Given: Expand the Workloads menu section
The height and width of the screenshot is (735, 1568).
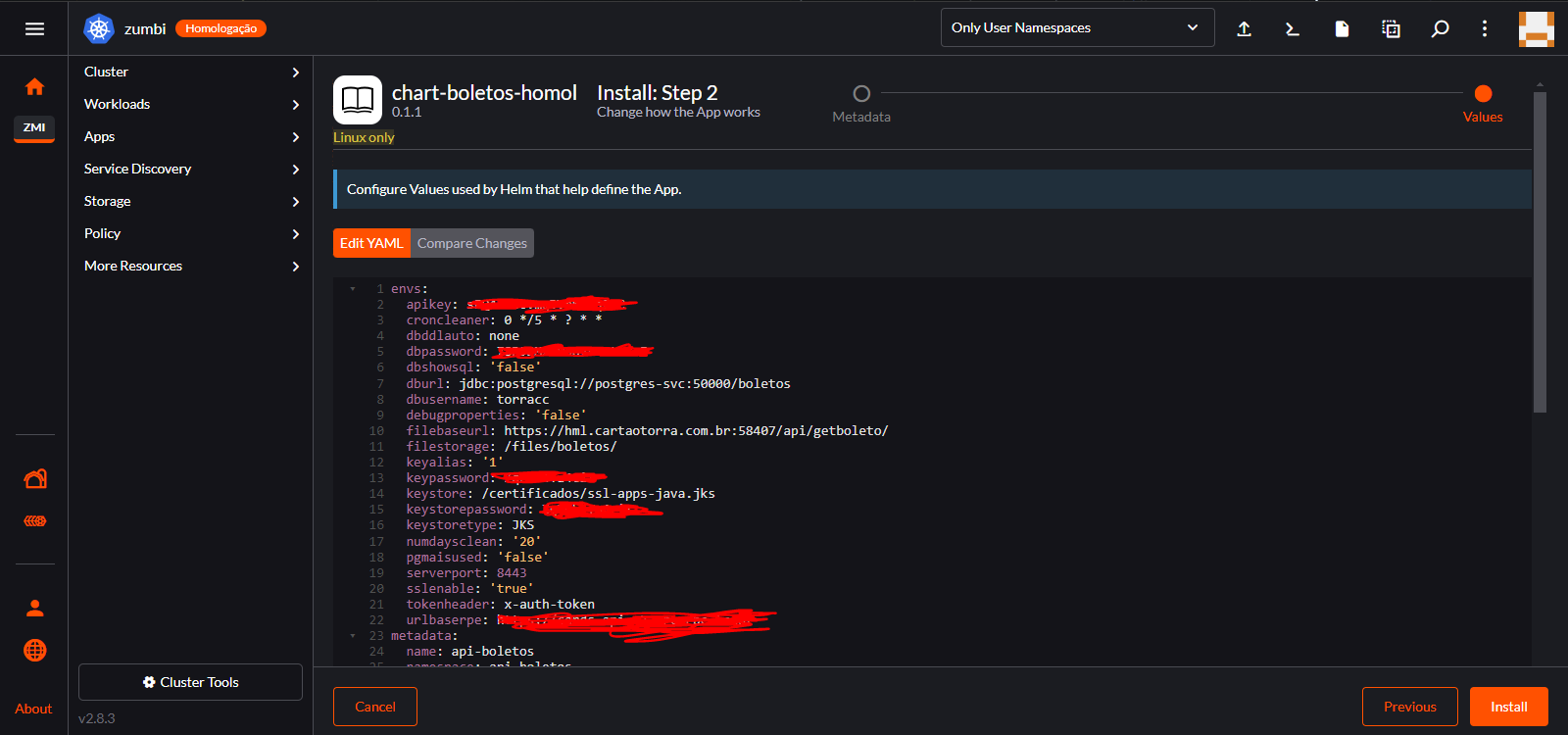Looking at the screenshot, I should click(x=191, y=104).
